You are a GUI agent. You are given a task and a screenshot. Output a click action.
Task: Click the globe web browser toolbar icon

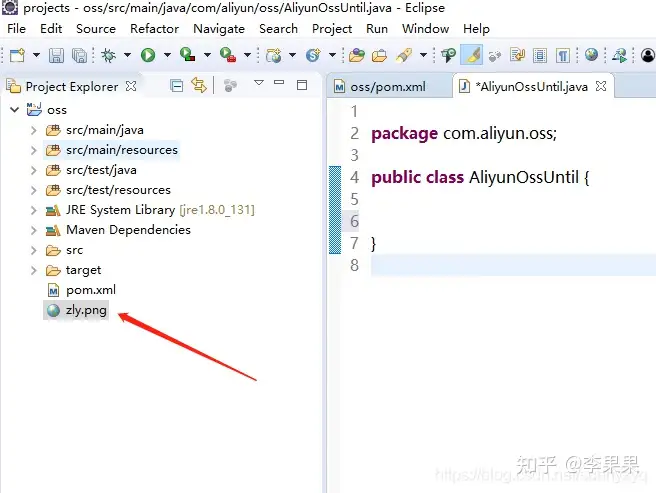(x=591, y=54)
